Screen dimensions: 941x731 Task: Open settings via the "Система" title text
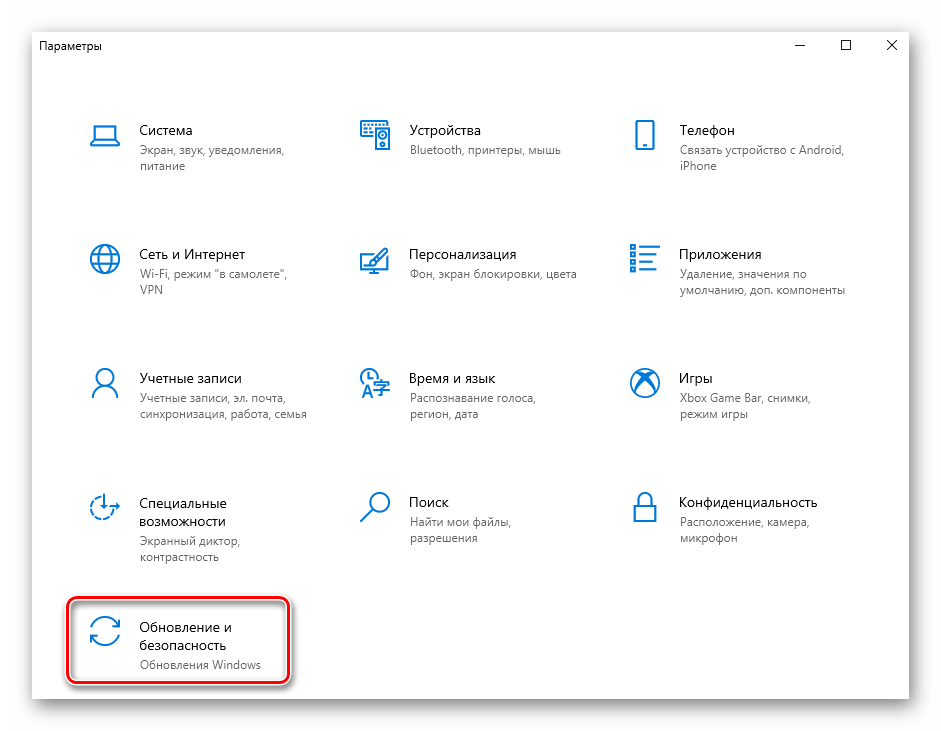tap(166, 130)
